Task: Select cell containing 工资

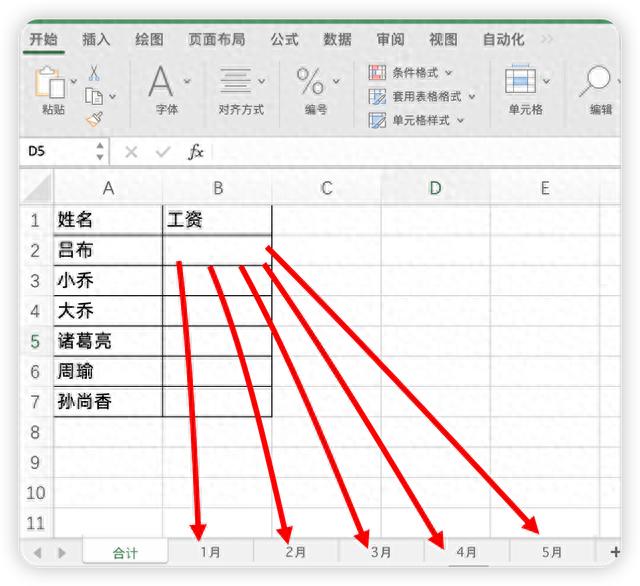Action: (217, 220)
